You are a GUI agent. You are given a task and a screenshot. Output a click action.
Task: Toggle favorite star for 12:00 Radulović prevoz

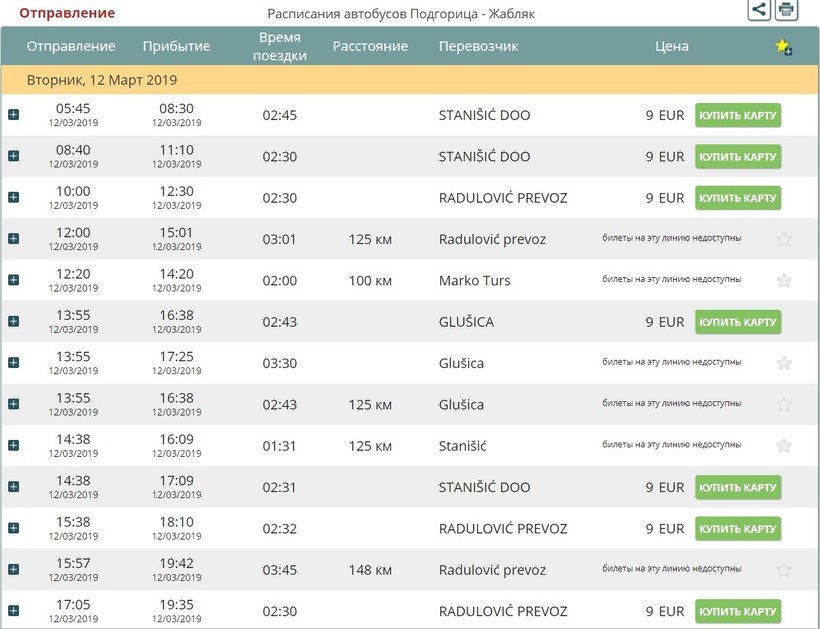click(x=784, y=239)
